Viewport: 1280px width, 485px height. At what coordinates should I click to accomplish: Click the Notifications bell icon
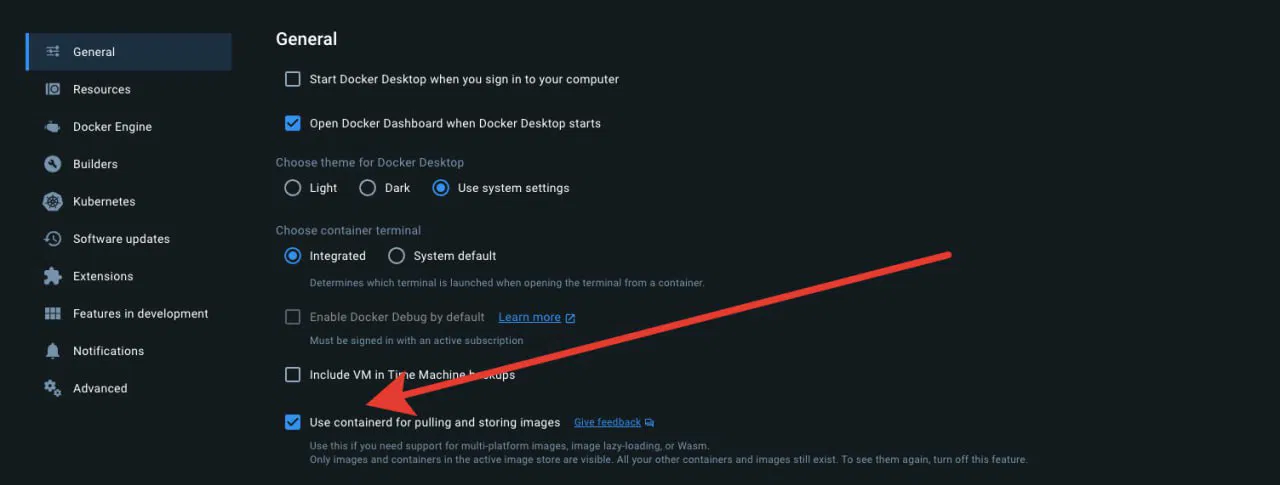53,351
